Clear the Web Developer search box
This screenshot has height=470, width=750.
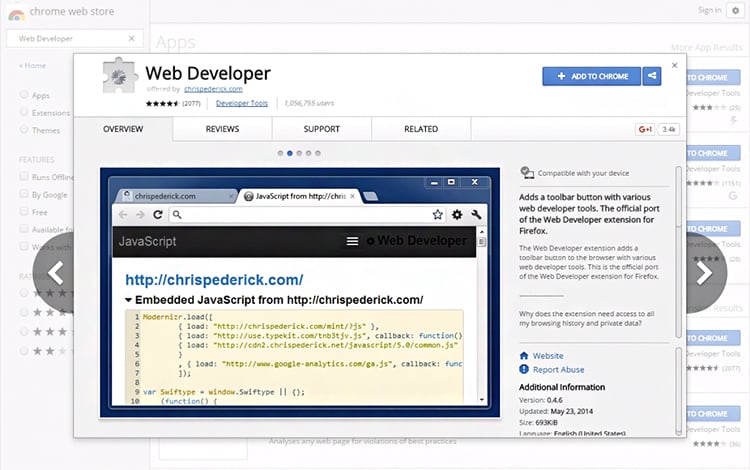coord(132,38)
